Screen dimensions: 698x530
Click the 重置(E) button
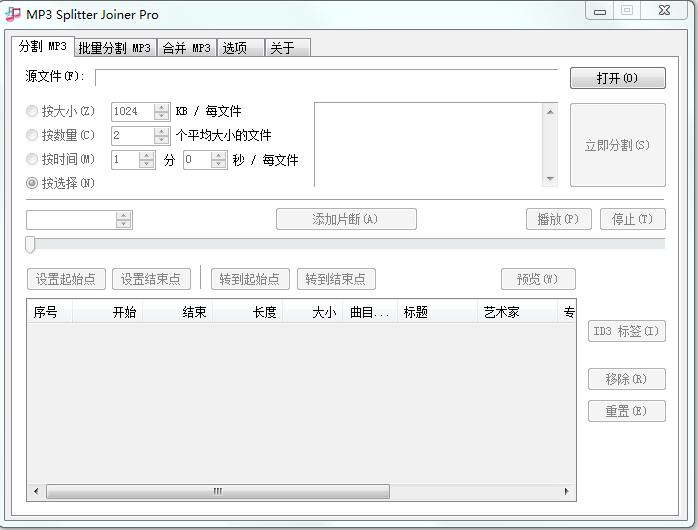pos(626,411)
